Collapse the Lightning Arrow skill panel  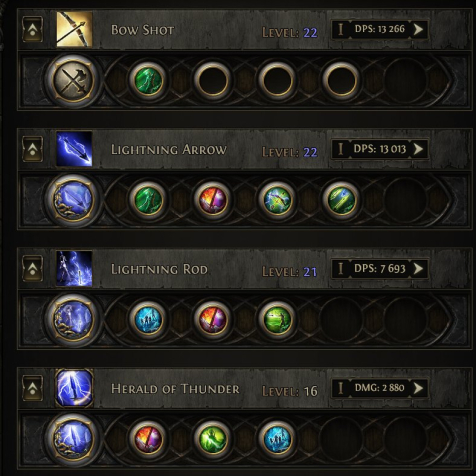coord(32,149)
